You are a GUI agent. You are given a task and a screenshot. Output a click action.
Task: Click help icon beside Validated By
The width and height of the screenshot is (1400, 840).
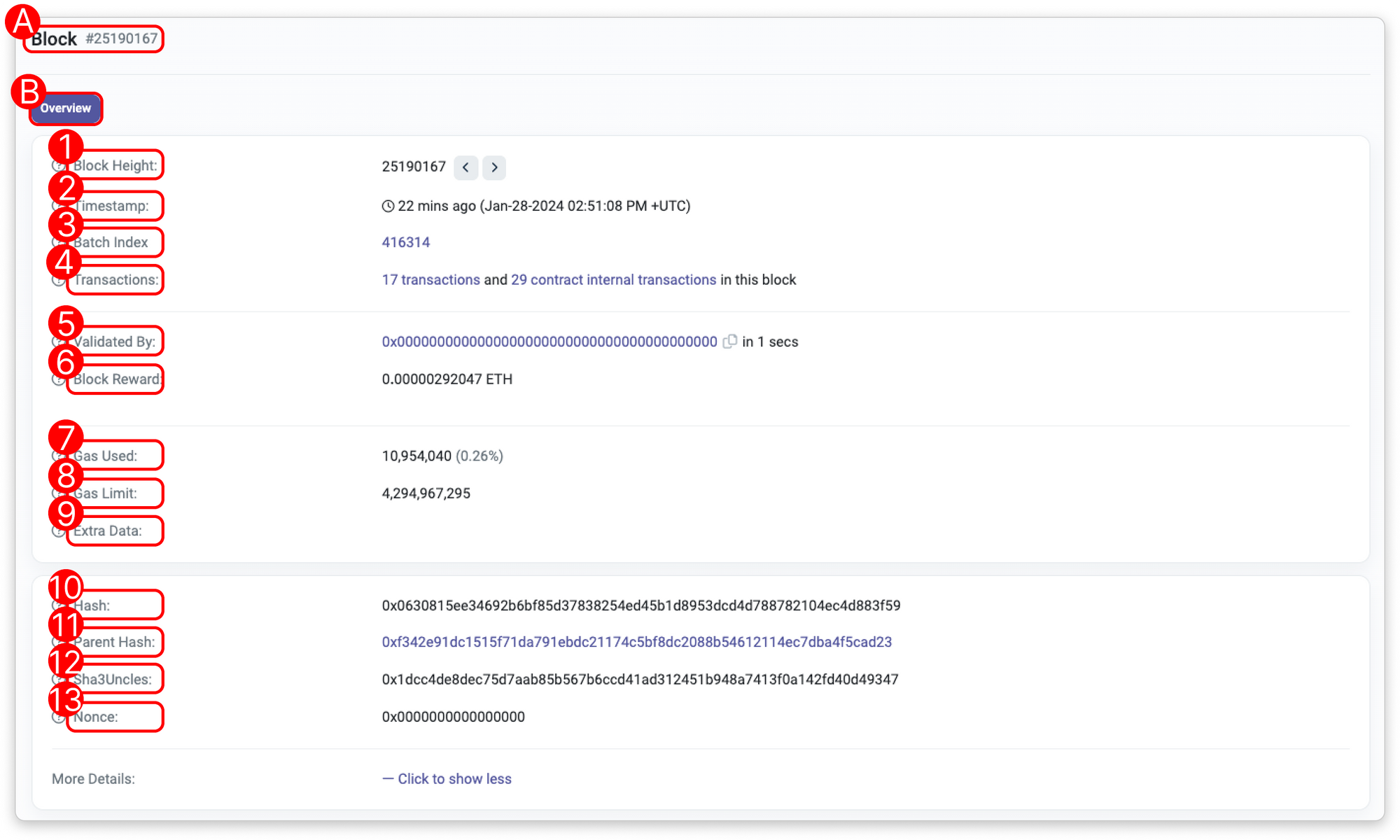coord(58,342)
